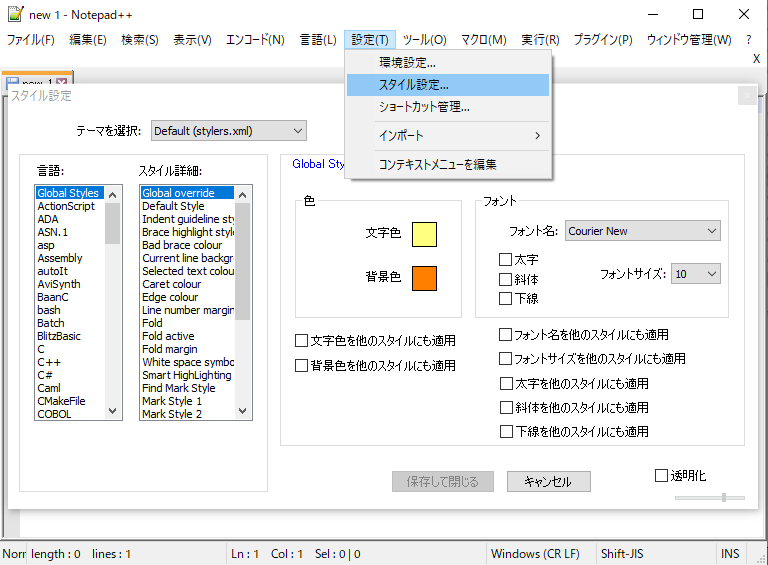Click the Notepad++ app icon in title bar
This screenshot has height=565, width=768.
click(15, 14)
